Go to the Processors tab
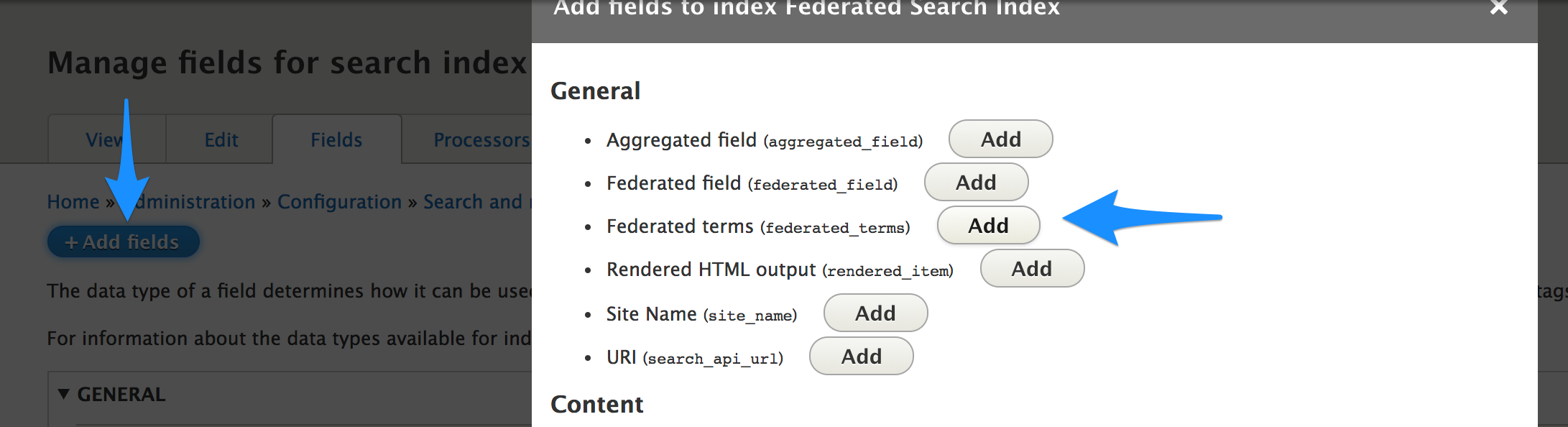Image resolution: width=1568 pixels, height=427 pixels. pos(481,140)
